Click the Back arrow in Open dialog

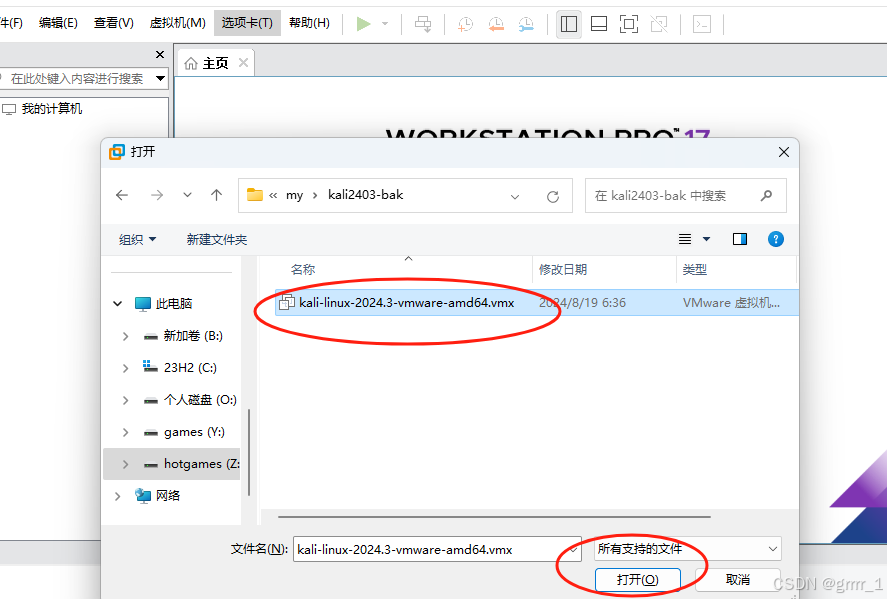click(122, 196)
